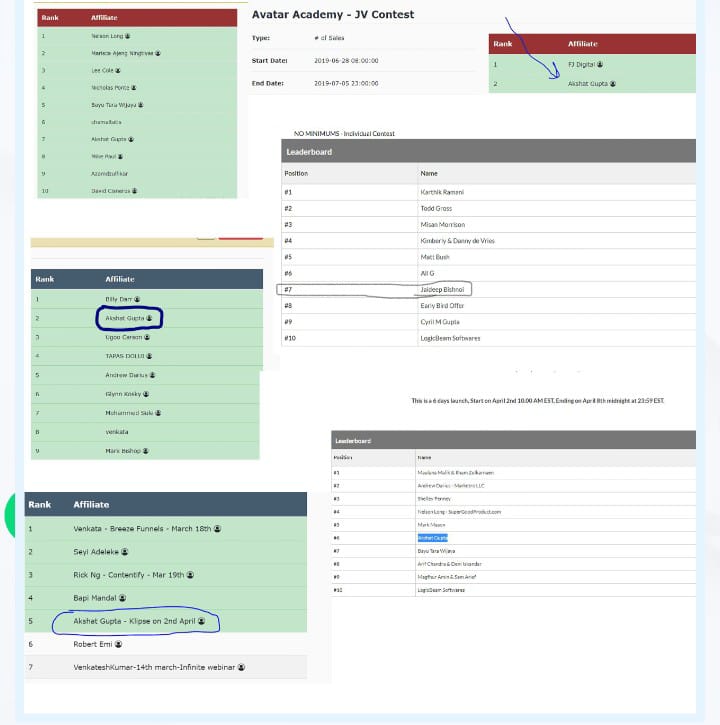Click the '# of Sales' type value
720x725 pixels.
click(329, 38)
